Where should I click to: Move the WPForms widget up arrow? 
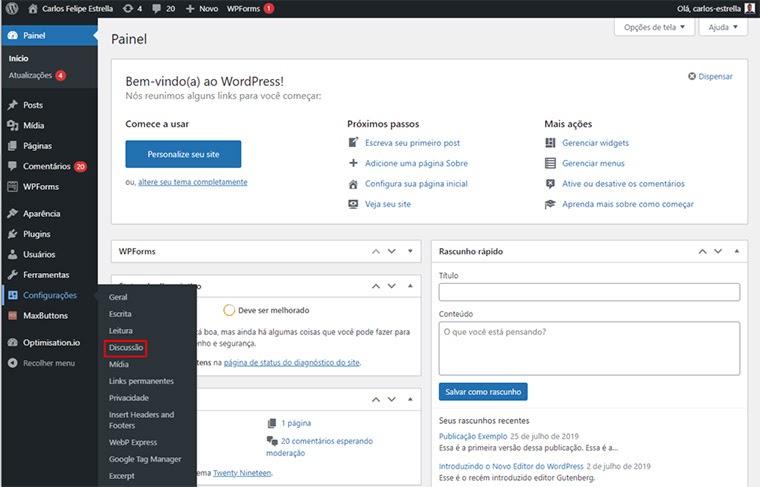click(377, 251)
